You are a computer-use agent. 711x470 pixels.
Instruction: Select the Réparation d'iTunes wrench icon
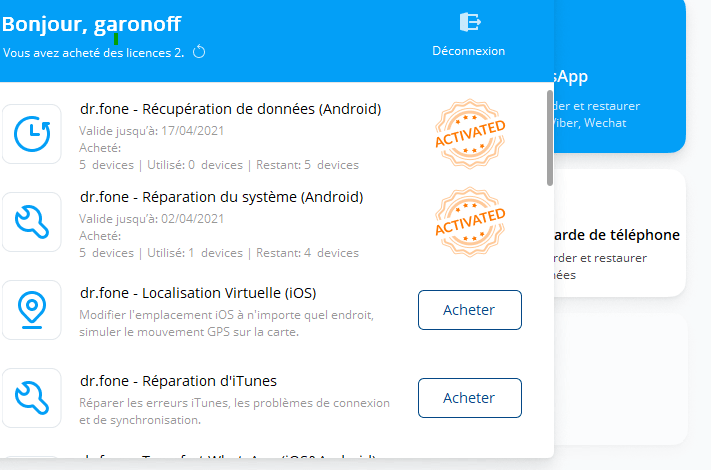point(32,397)
